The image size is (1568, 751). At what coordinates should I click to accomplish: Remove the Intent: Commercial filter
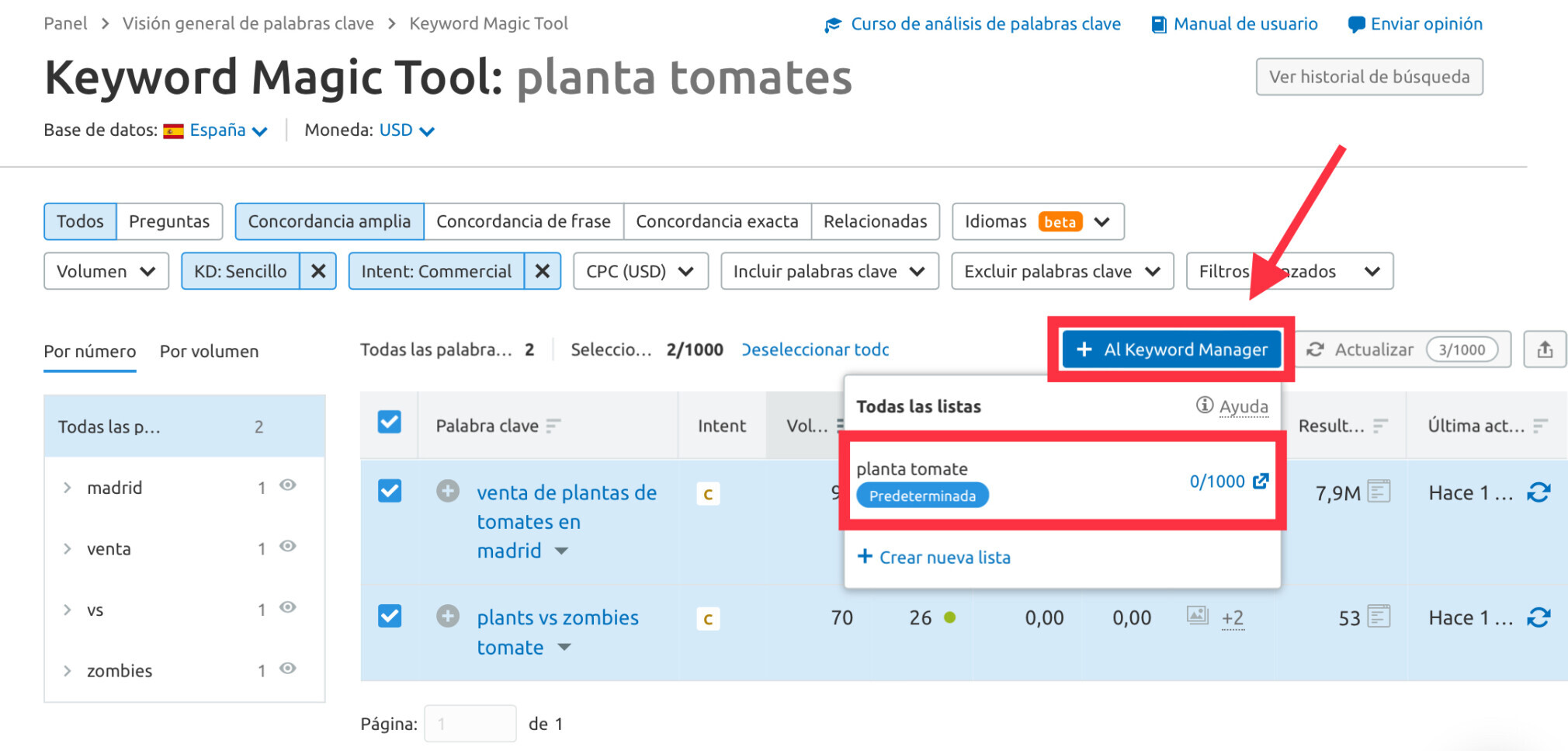coord(542,271)
